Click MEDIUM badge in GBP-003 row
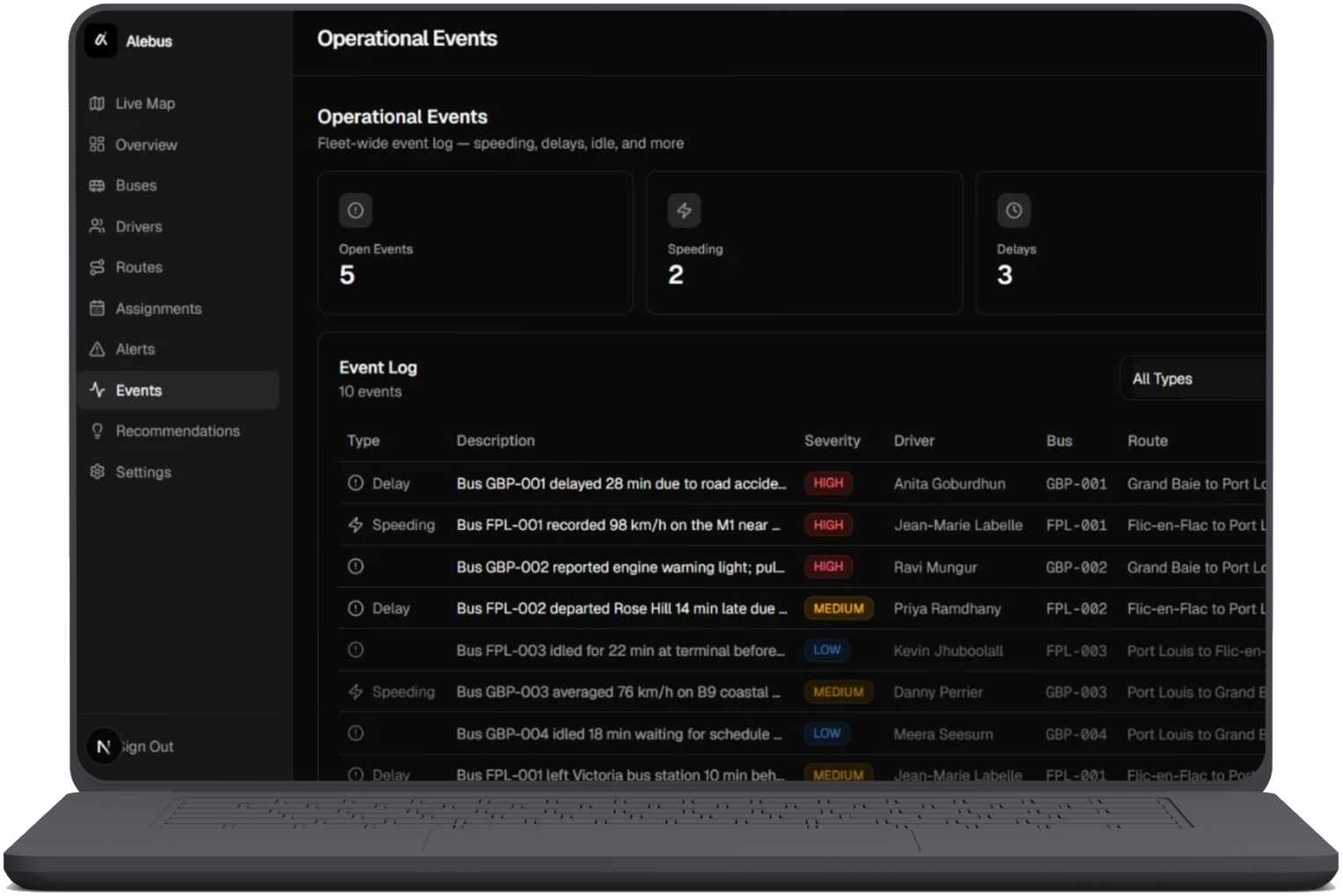1343x896 pixels. click(839, 692)
